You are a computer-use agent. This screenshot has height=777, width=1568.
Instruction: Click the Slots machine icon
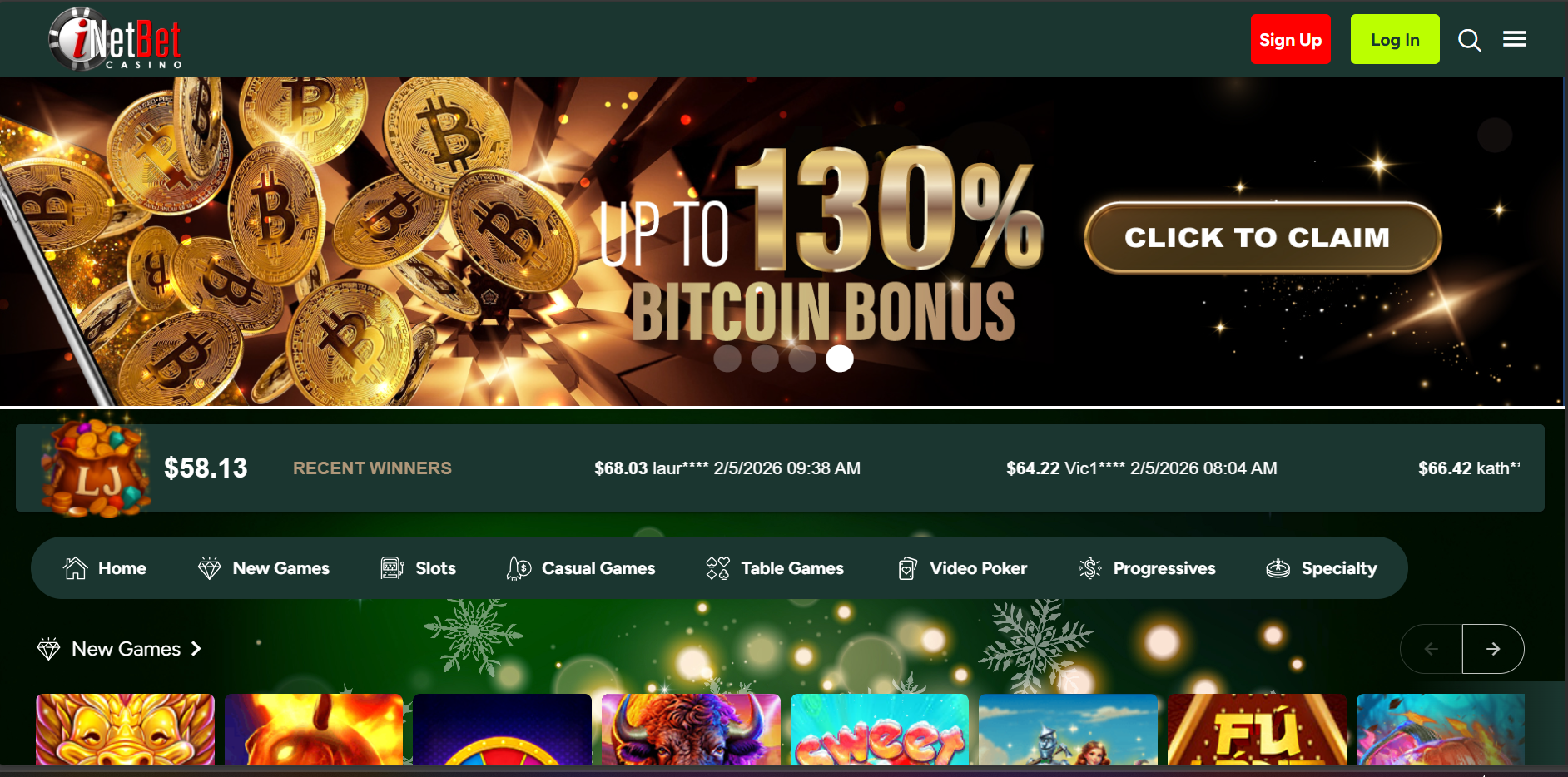pyautogui.click(x=392, y=568)
